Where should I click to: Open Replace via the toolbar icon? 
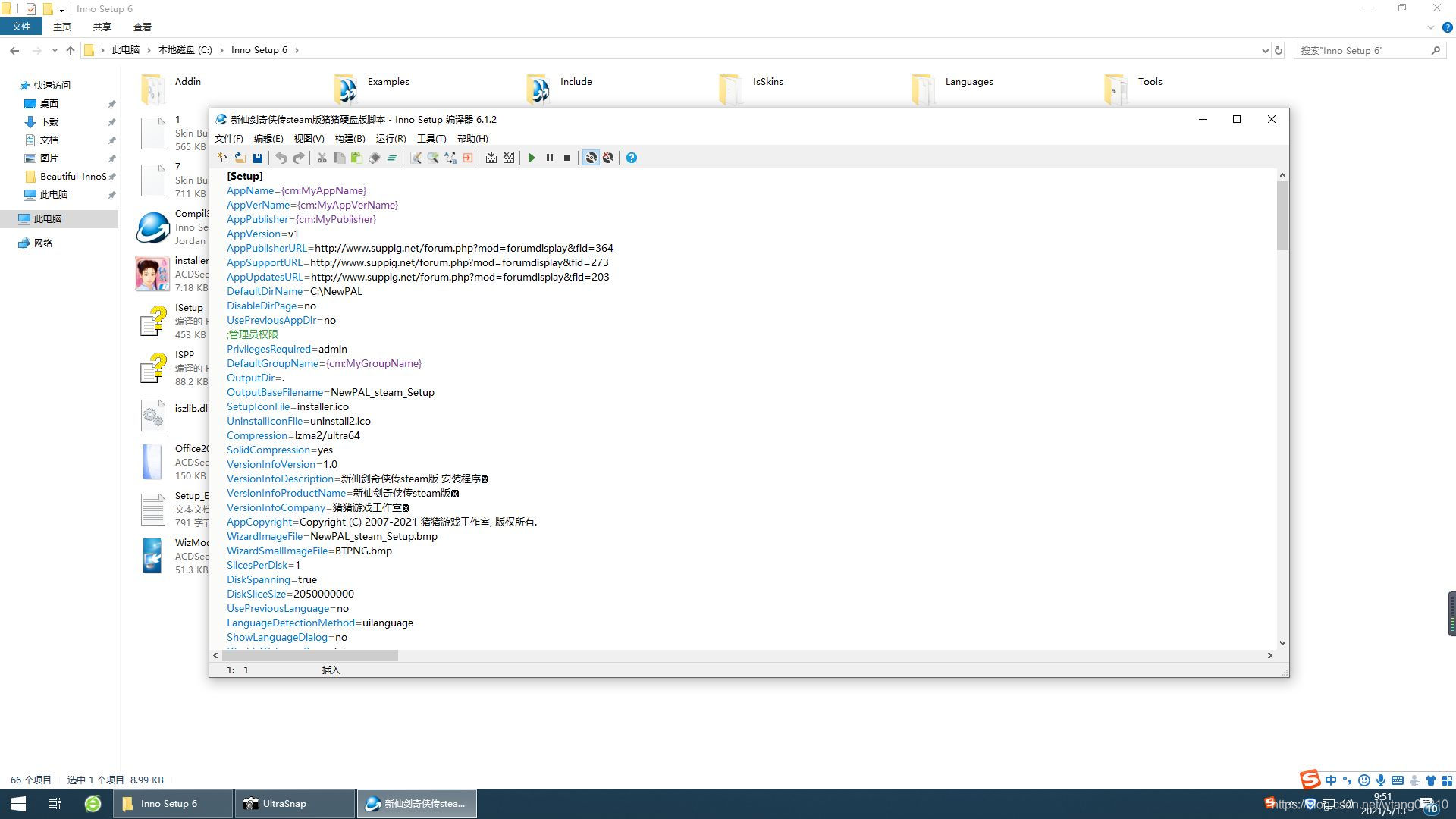click(450, 158)
